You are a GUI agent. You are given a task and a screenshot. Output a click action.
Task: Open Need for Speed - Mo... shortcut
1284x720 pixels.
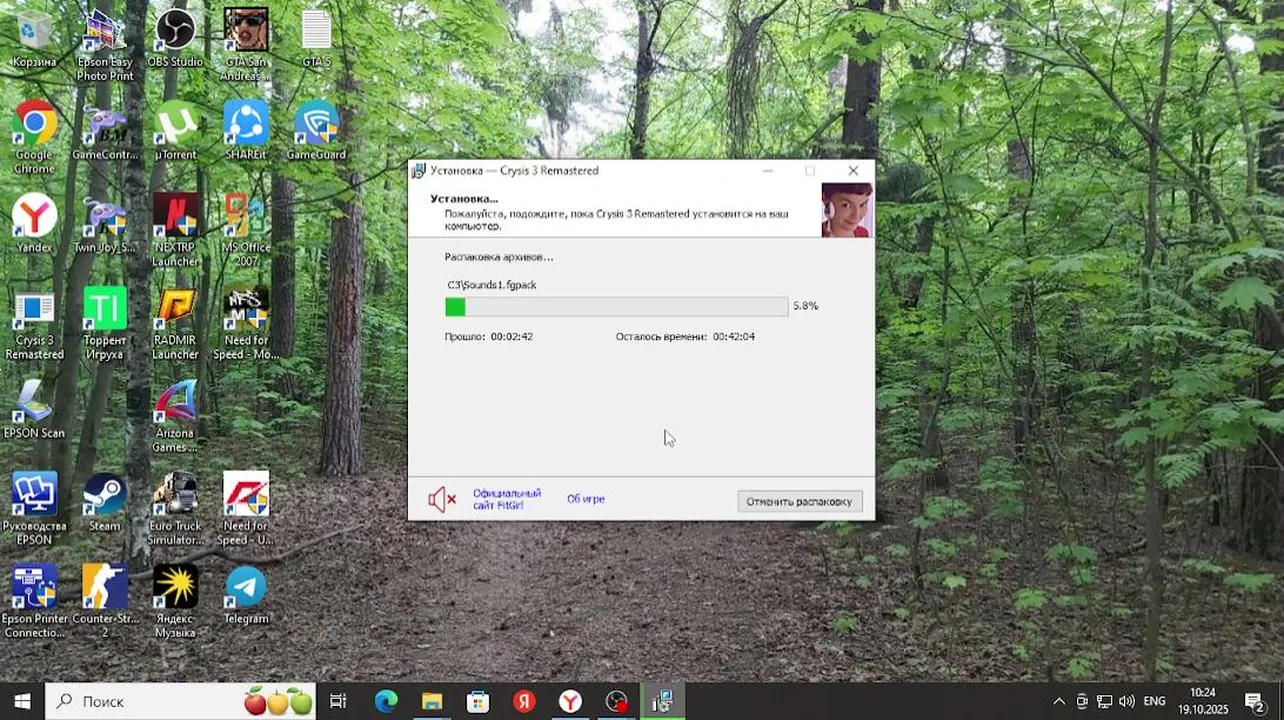click(x=246, y=324)
